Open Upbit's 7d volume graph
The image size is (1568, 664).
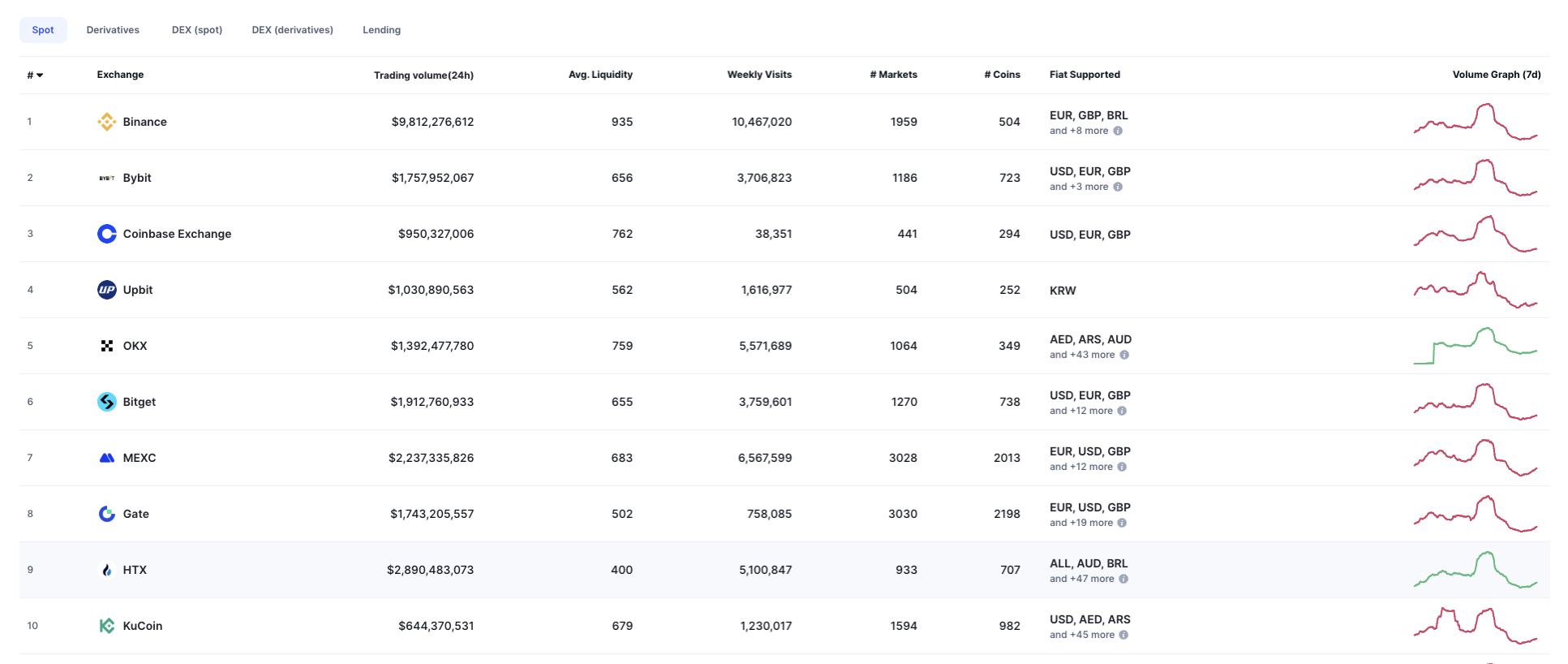click(x=1476, y=290)
